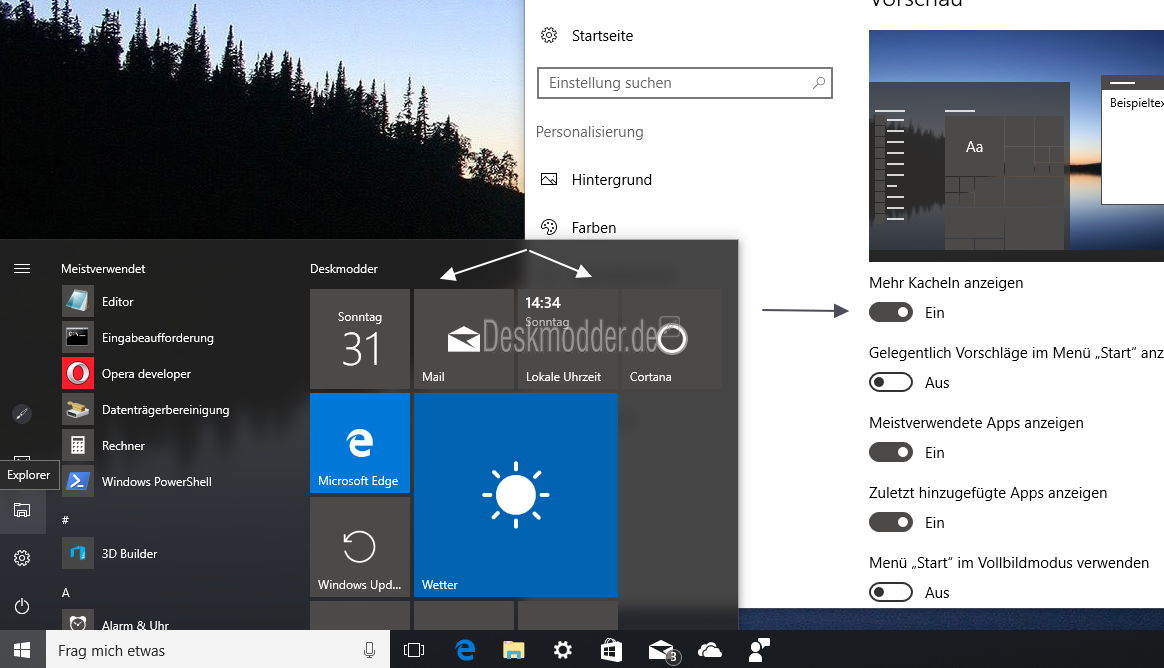Toggle Meistverwendete Apps anzeigen switch
The height and width of the screenshot is (668, 1164).
(891, 452)
